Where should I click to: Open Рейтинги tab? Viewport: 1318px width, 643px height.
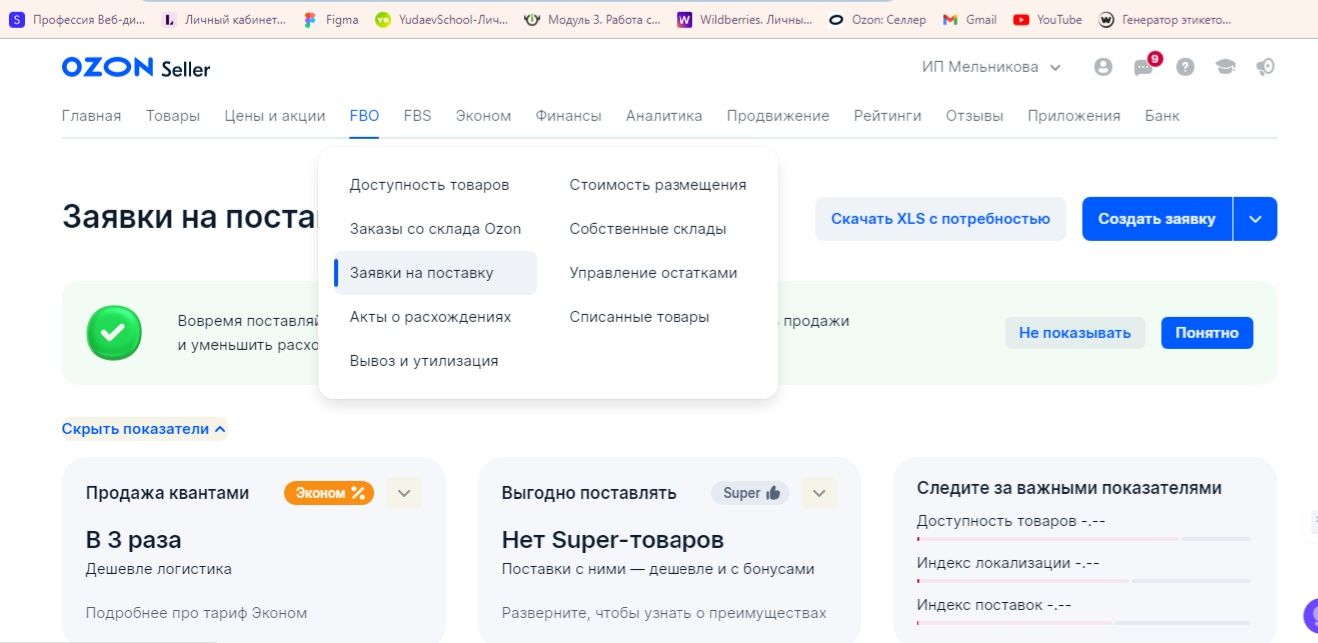pyautogui.click(x=888, y=116)
